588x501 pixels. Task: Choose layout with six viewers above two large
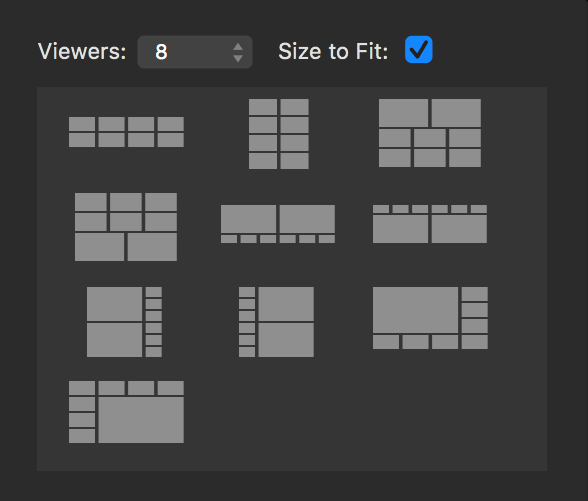click(126, 227)
